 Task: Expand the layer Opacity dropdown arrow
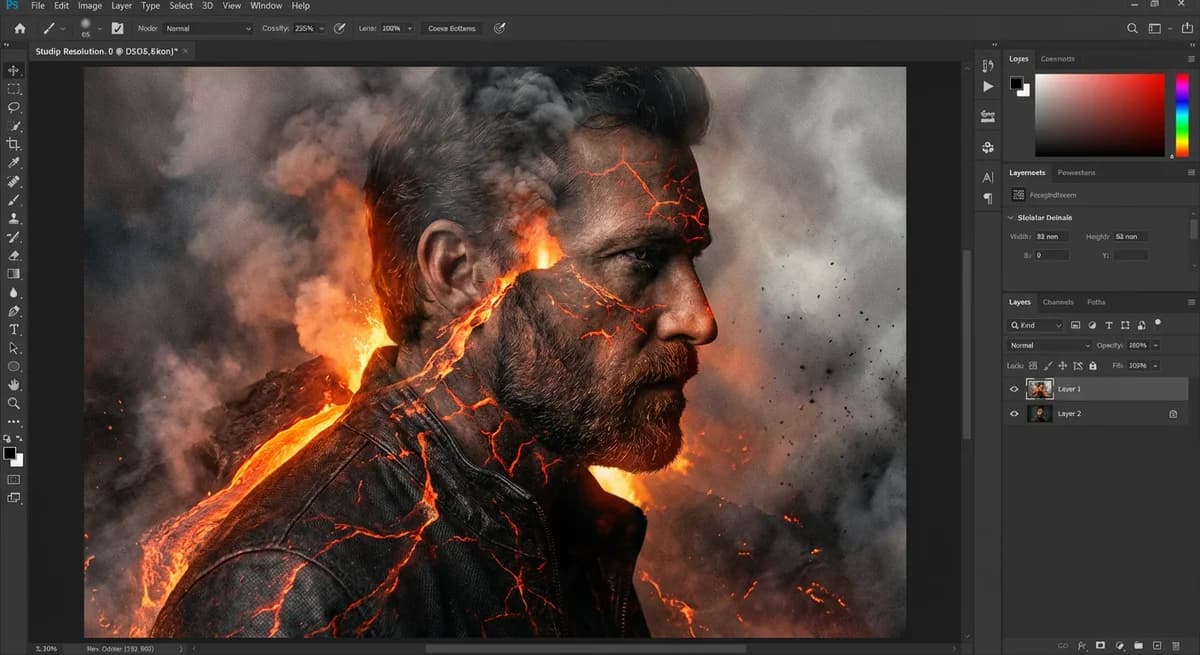pos(1155,345)
